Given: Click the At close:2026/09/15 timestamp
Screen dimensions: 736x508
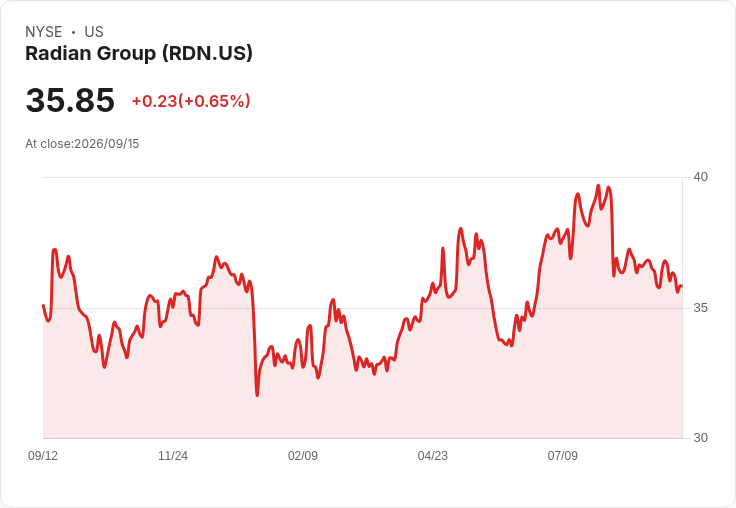Looking at the screenshot, I should click(82, 144).
